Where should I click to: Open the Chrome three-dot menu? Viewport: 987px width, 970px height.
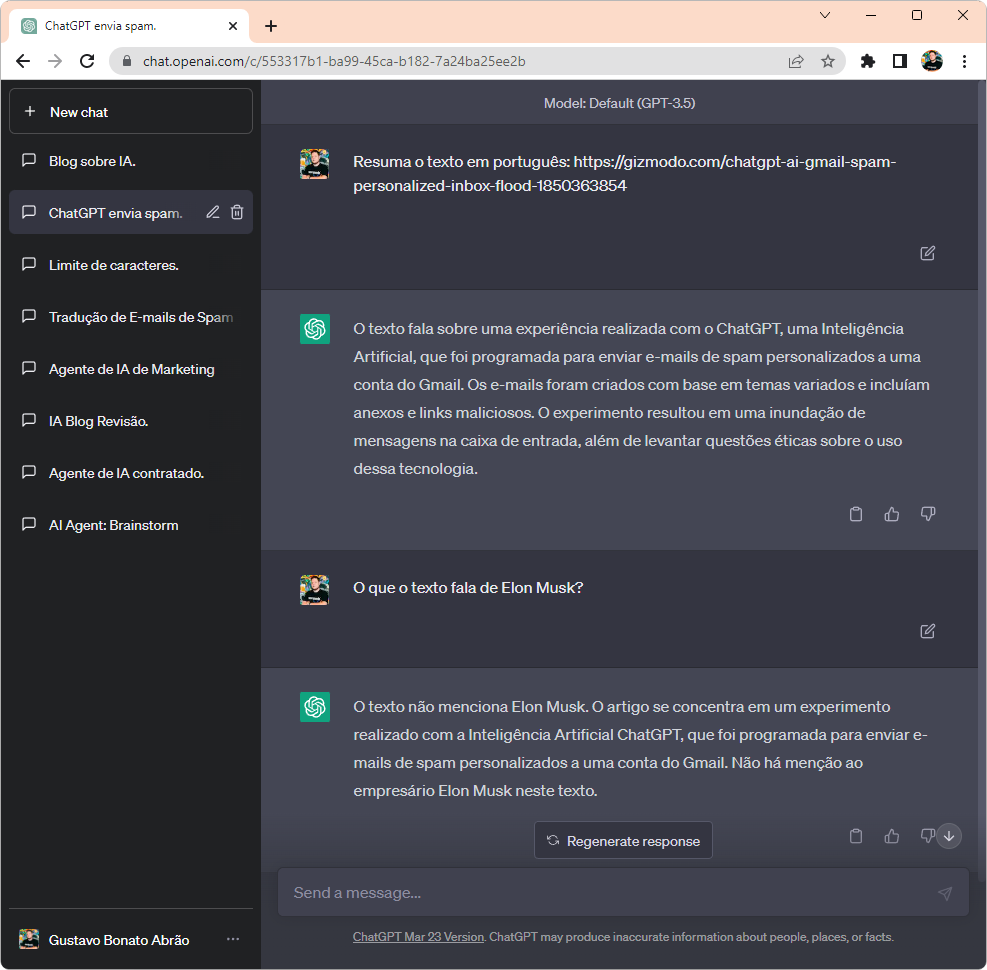(964, 61)
